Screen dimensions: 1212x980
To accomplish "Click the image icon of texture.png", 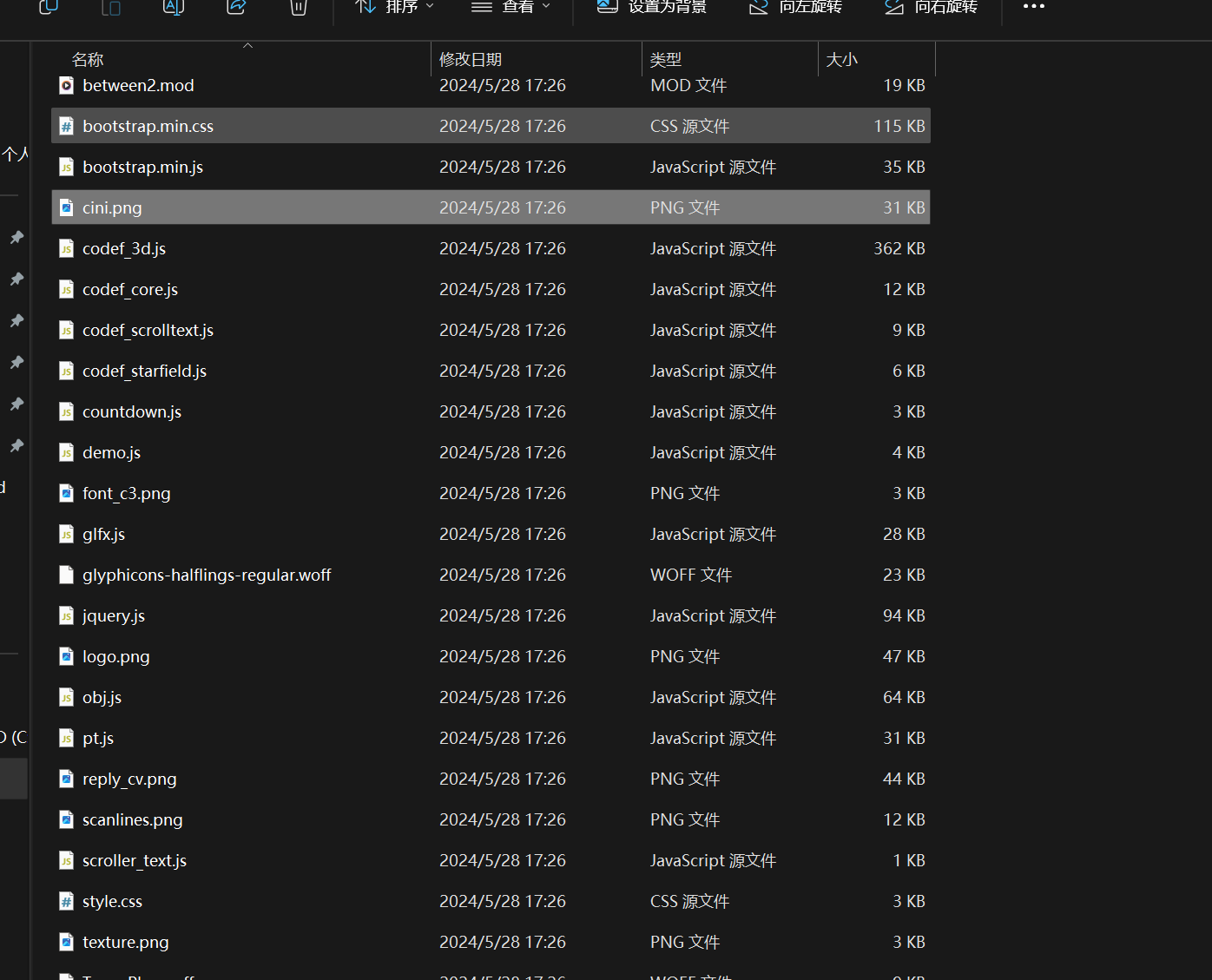I will [66, 942].
